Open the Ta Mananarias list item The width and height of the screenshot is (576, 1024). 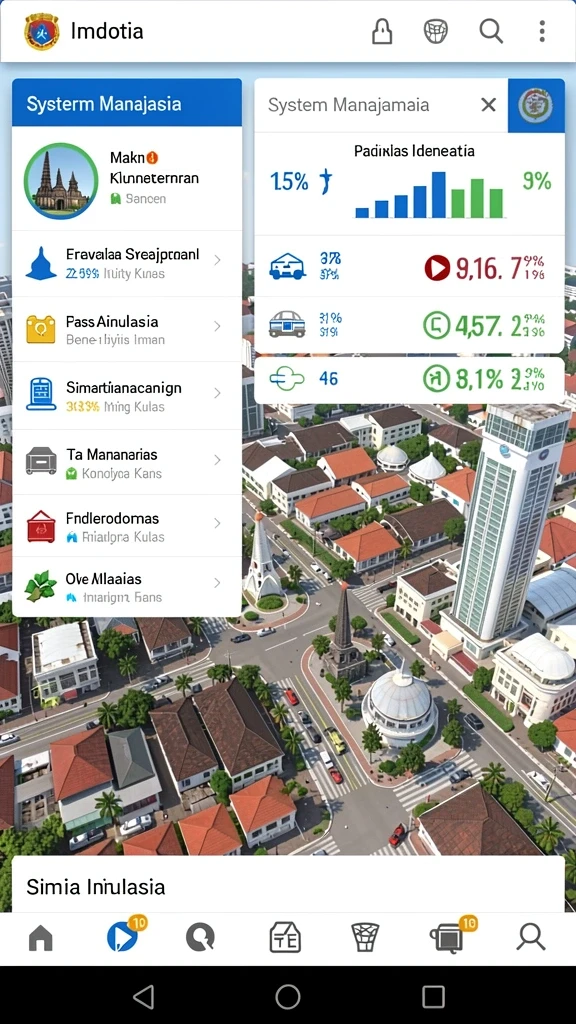[x=127, y=462]
